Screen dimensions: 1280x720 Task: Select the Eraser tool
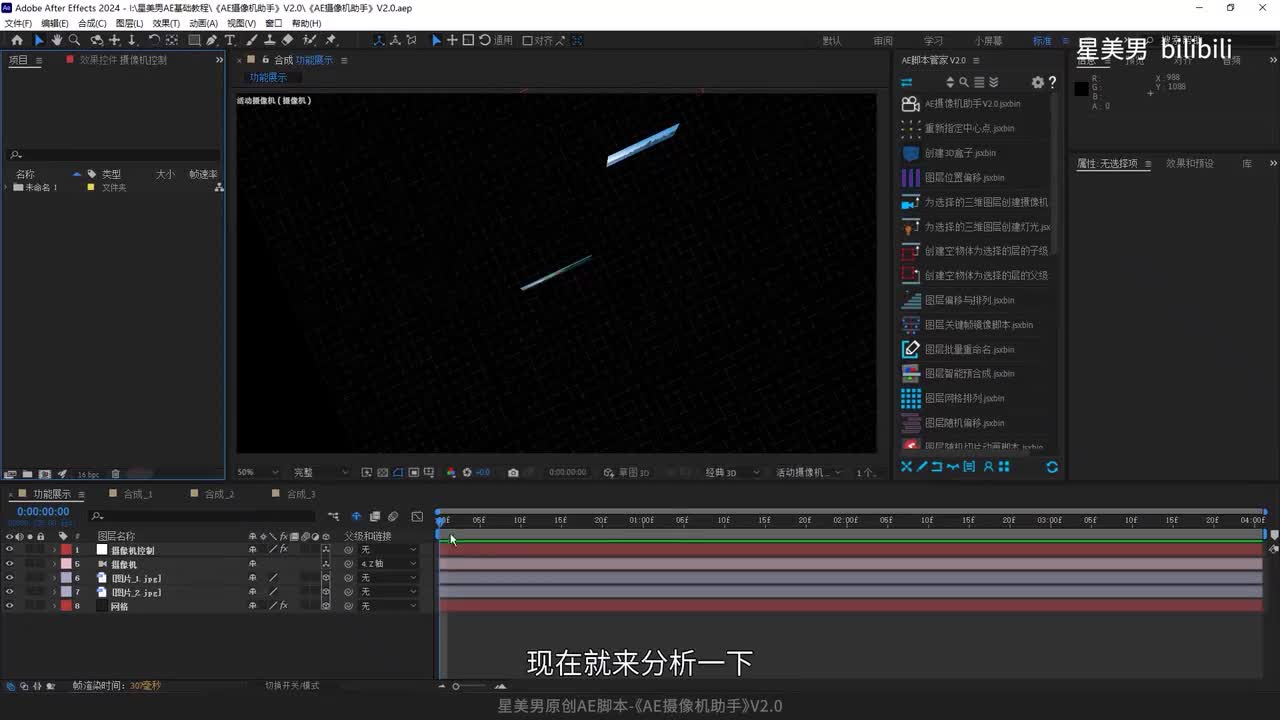click(288, 40)
